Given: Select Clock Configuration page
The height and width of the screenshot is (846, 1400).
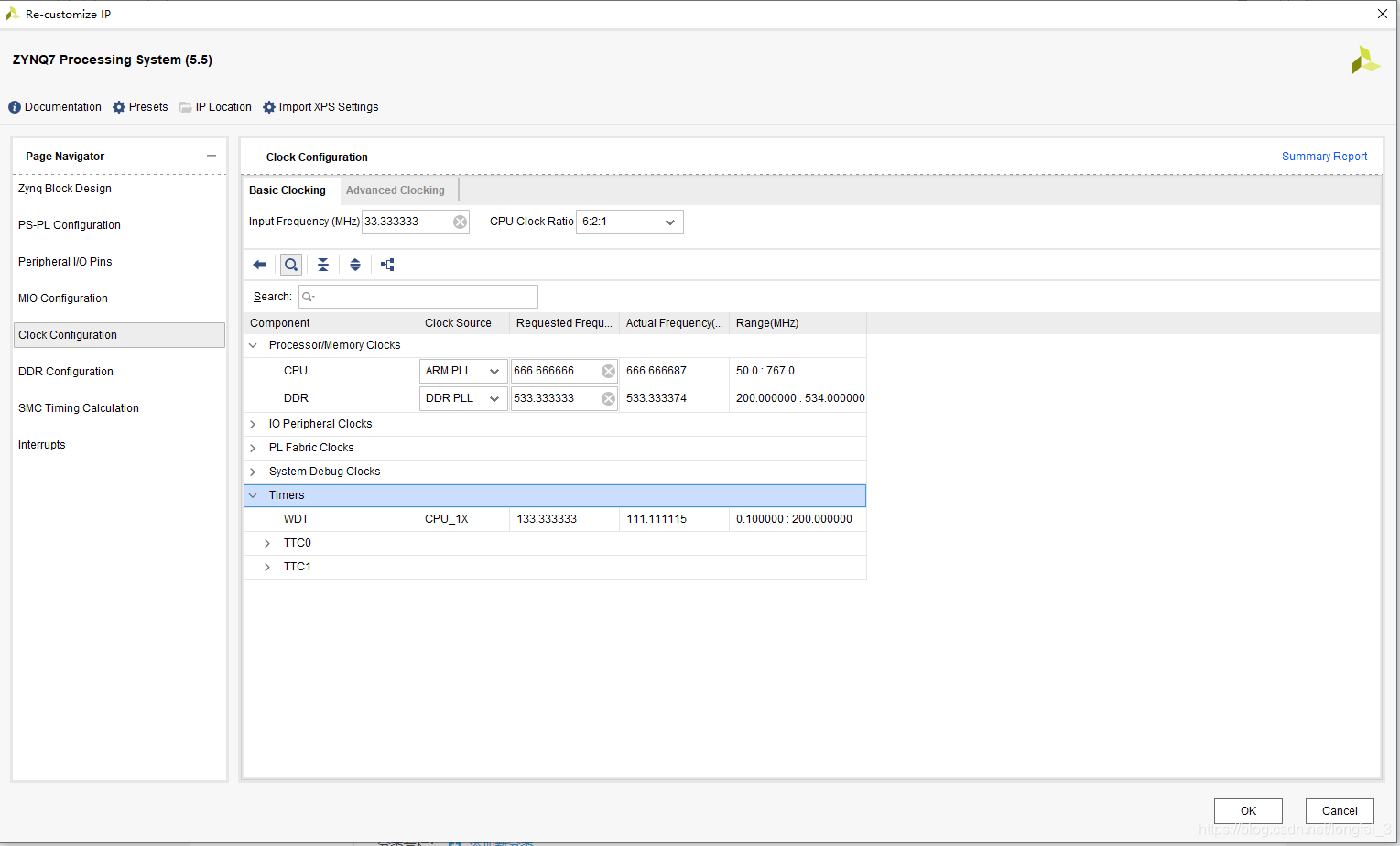Looking at the screenshot, I should pyautogui.click(x=119, y=335).
